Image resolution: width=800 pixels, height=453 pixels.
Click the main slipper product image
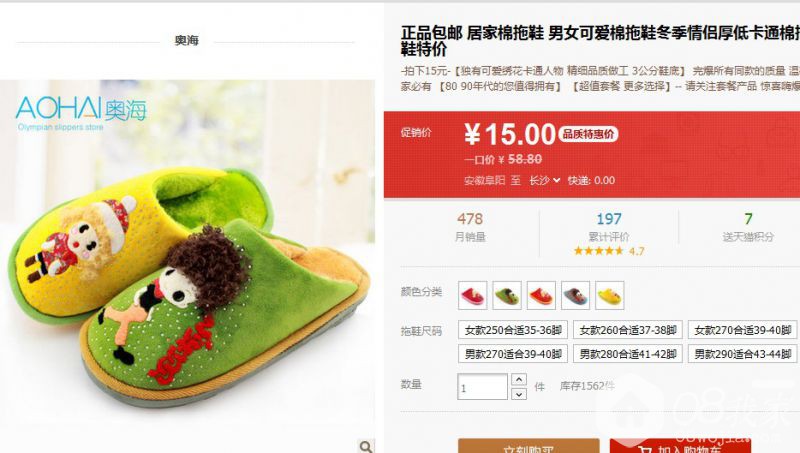(x=187, y=266)
